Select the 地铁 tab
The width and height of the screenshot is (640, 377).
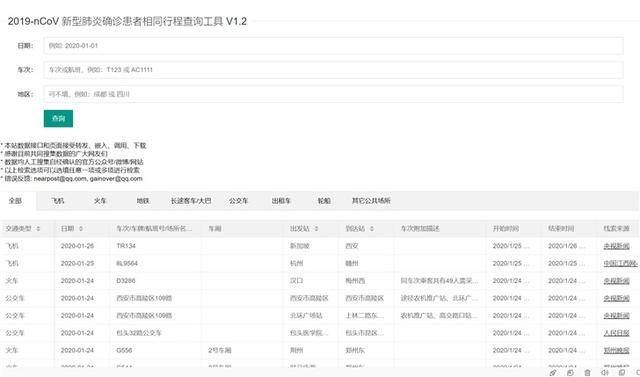point(143,201)
